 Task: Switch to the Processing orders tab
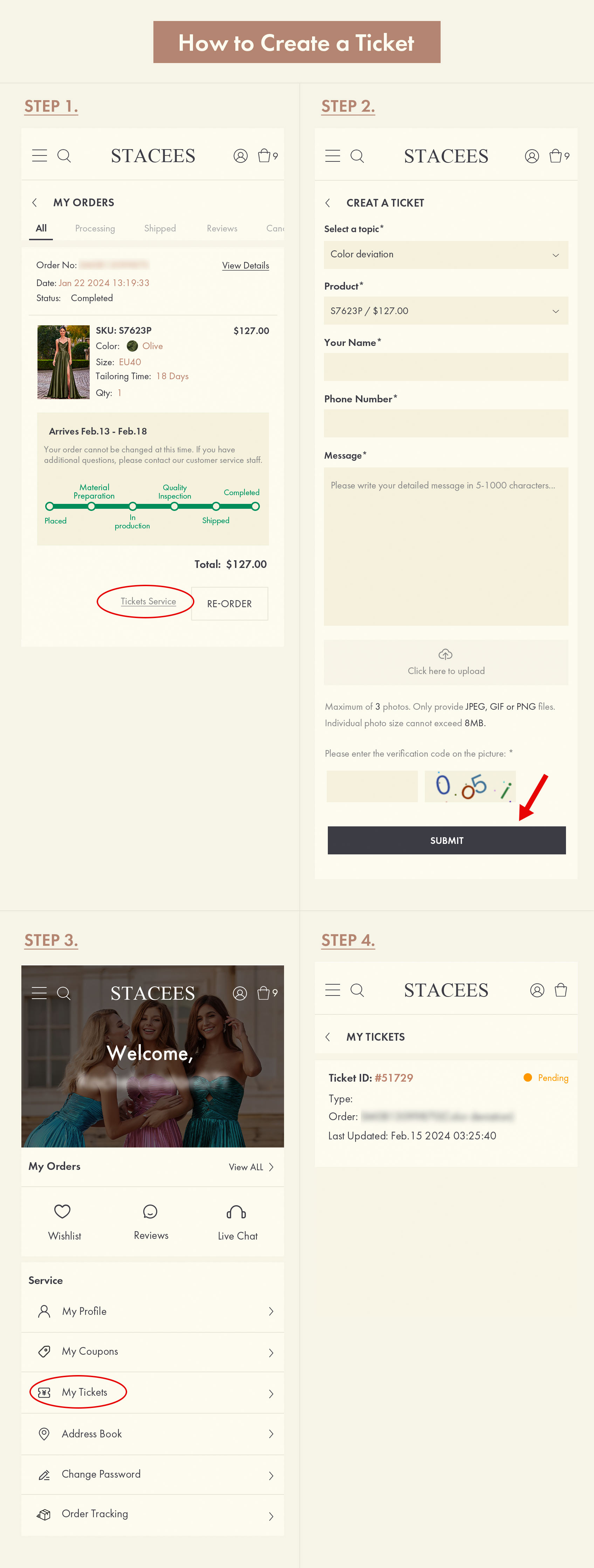95,228
